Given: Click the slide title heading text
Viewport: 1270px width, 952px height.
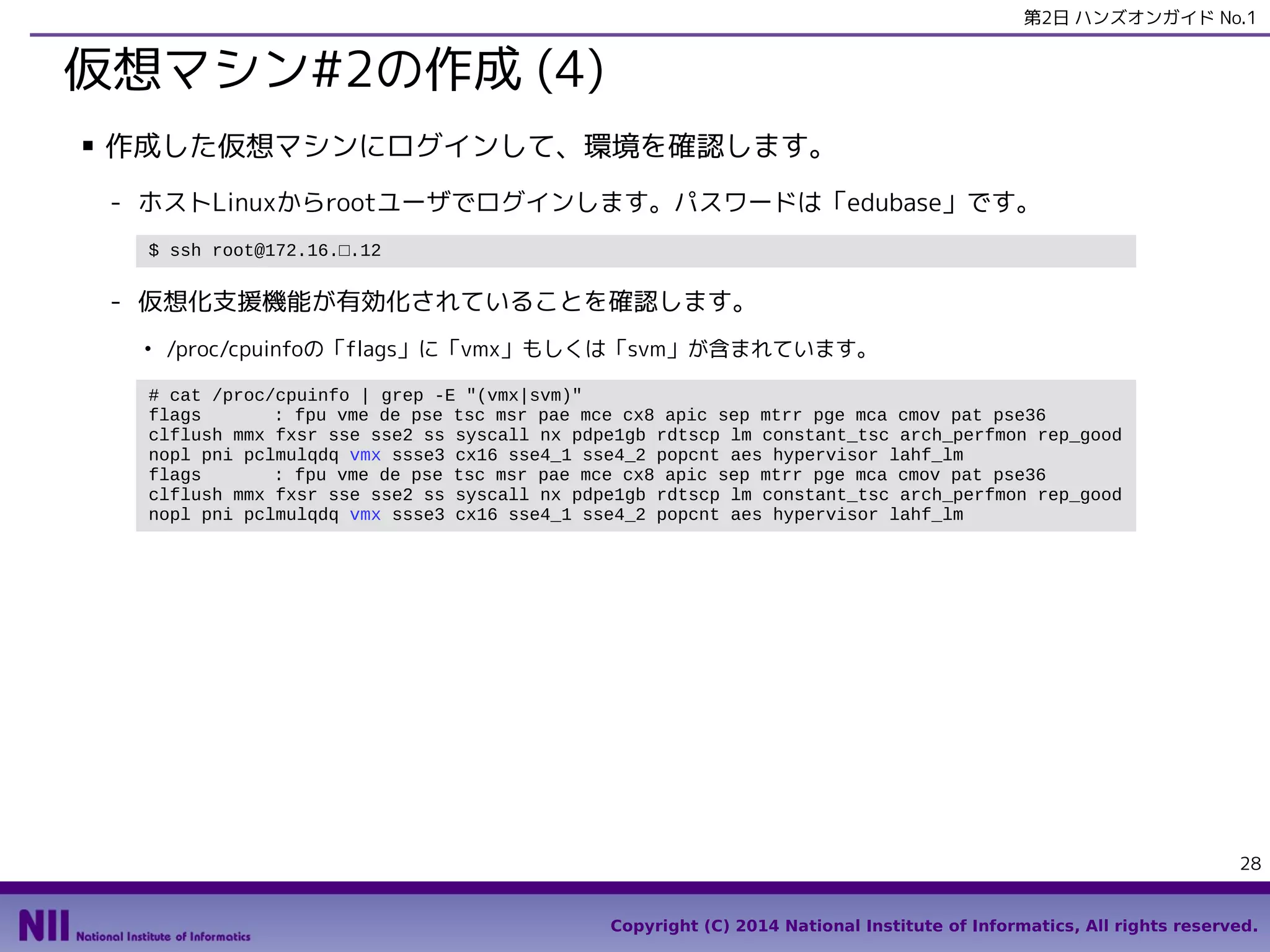Looking at the screenshot, I should (x=334, y=69).
